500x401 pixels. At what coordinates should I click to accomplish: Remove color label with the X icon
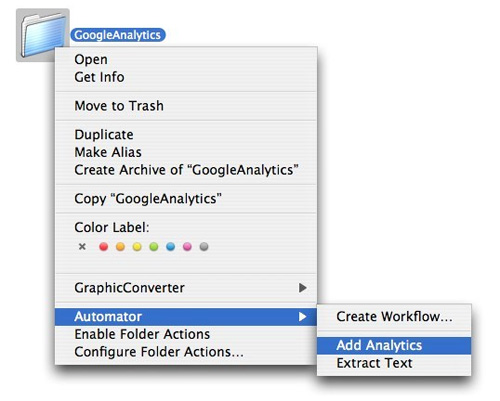click(82, 247)
